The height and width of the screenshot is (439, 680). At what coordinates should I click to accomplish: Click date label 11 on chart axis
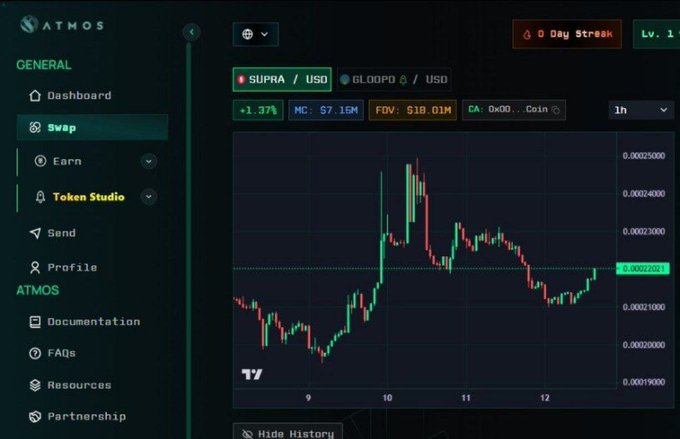[x=466, y=398]
